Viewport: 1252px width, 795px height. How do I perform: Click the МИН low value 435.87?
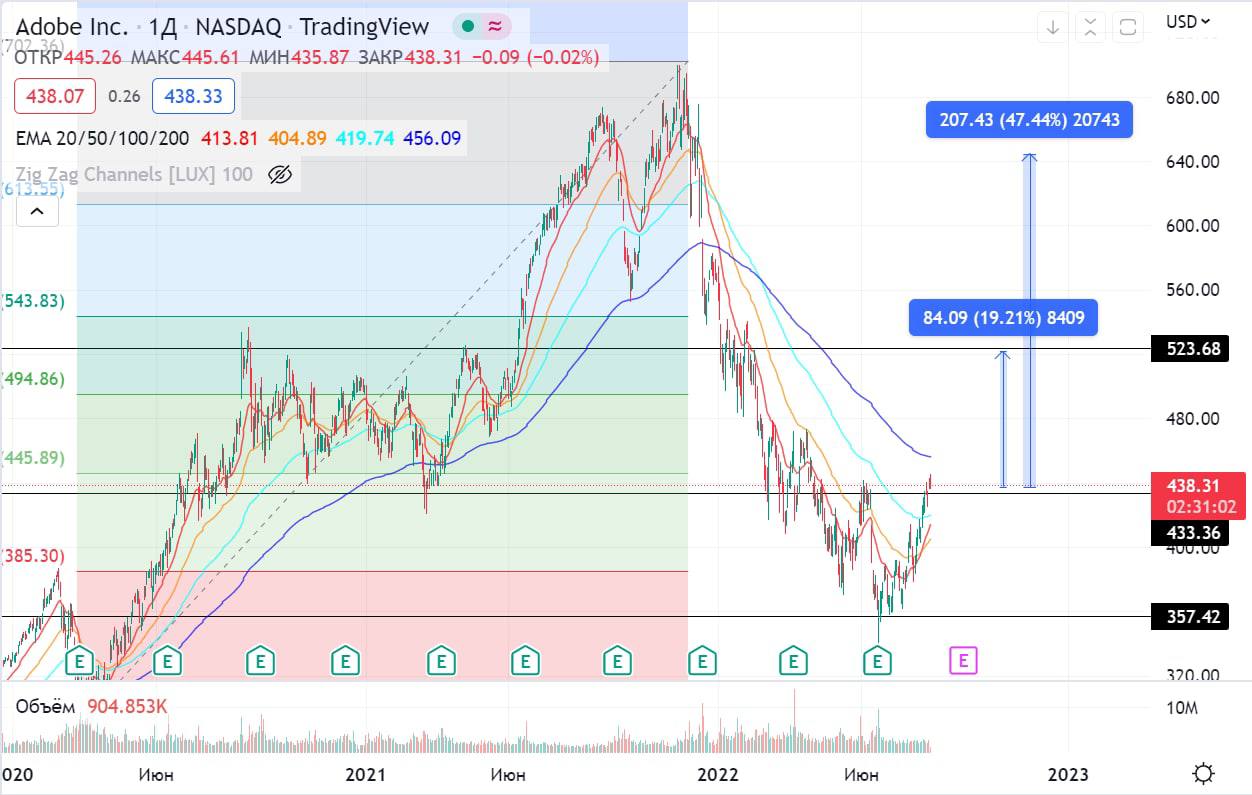pos(320,58)
